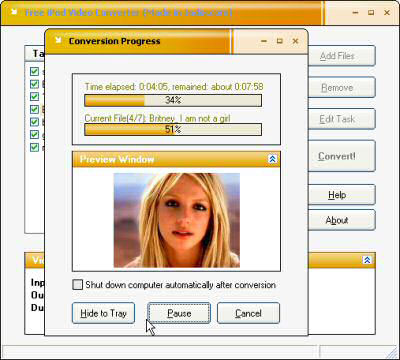Enable shut down computer after conversion checkbox
Viewport: 400px width, 360px height.
coord(77,285)
